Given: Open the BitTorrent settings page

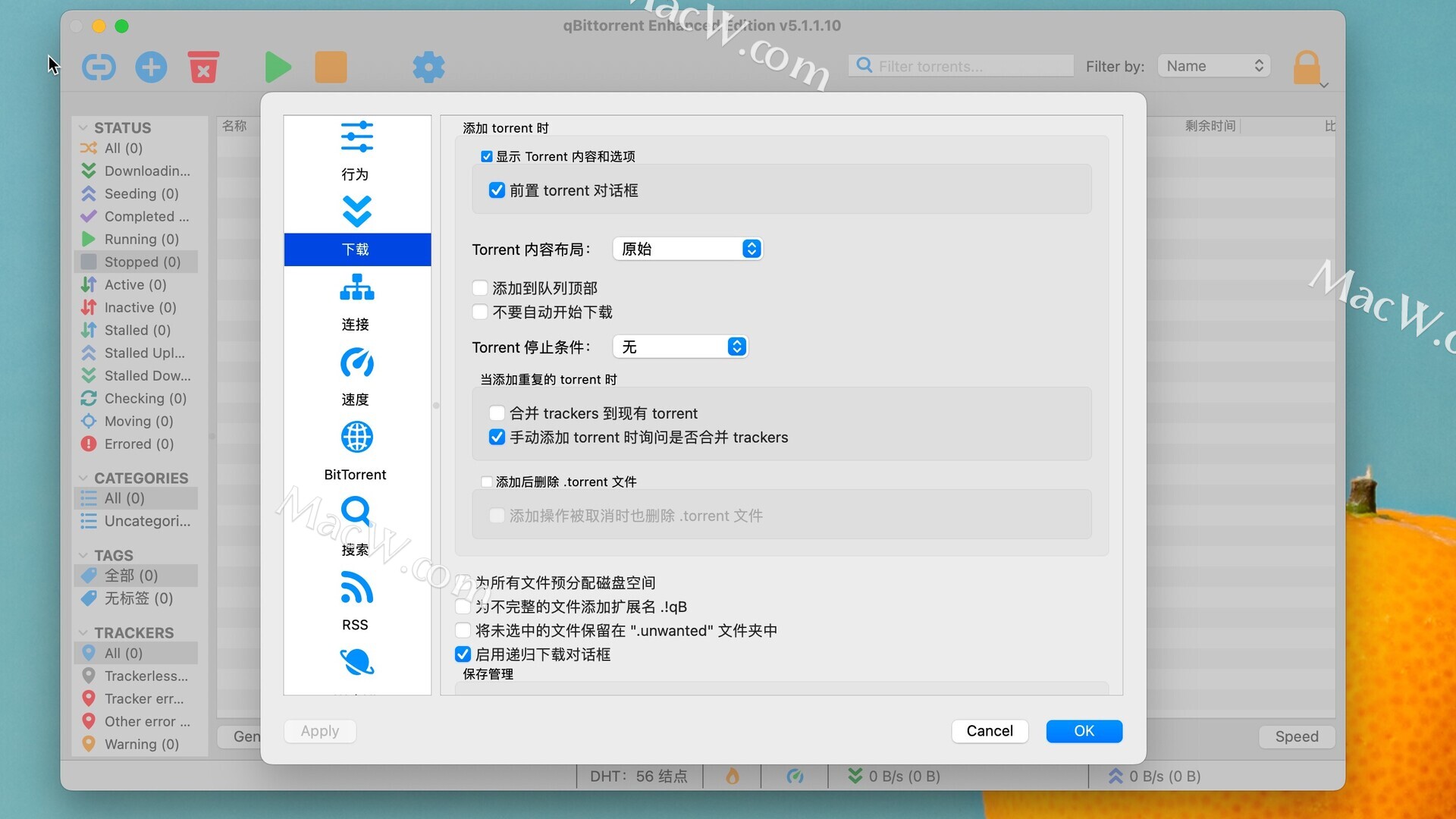Looking at the screenshot, I should [x=356, y=453].
